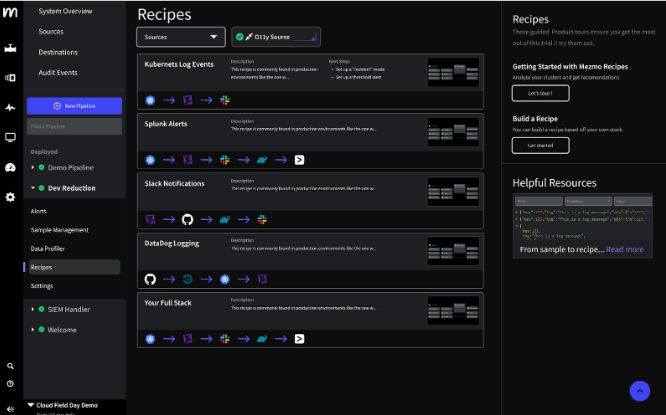The image size is (666, 415).
Task: Open the SIEM Handler pipeline entry
Action: point(68,309)
